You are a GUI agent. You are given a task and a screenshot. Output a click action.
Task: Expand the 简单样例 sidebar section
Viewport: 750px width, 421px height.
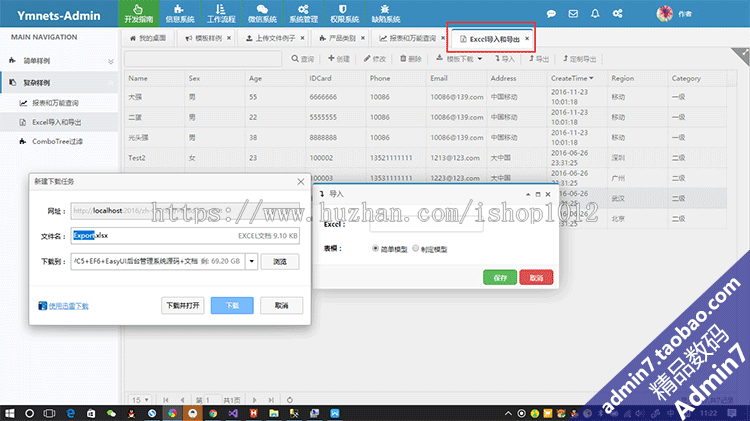[59, 61]
